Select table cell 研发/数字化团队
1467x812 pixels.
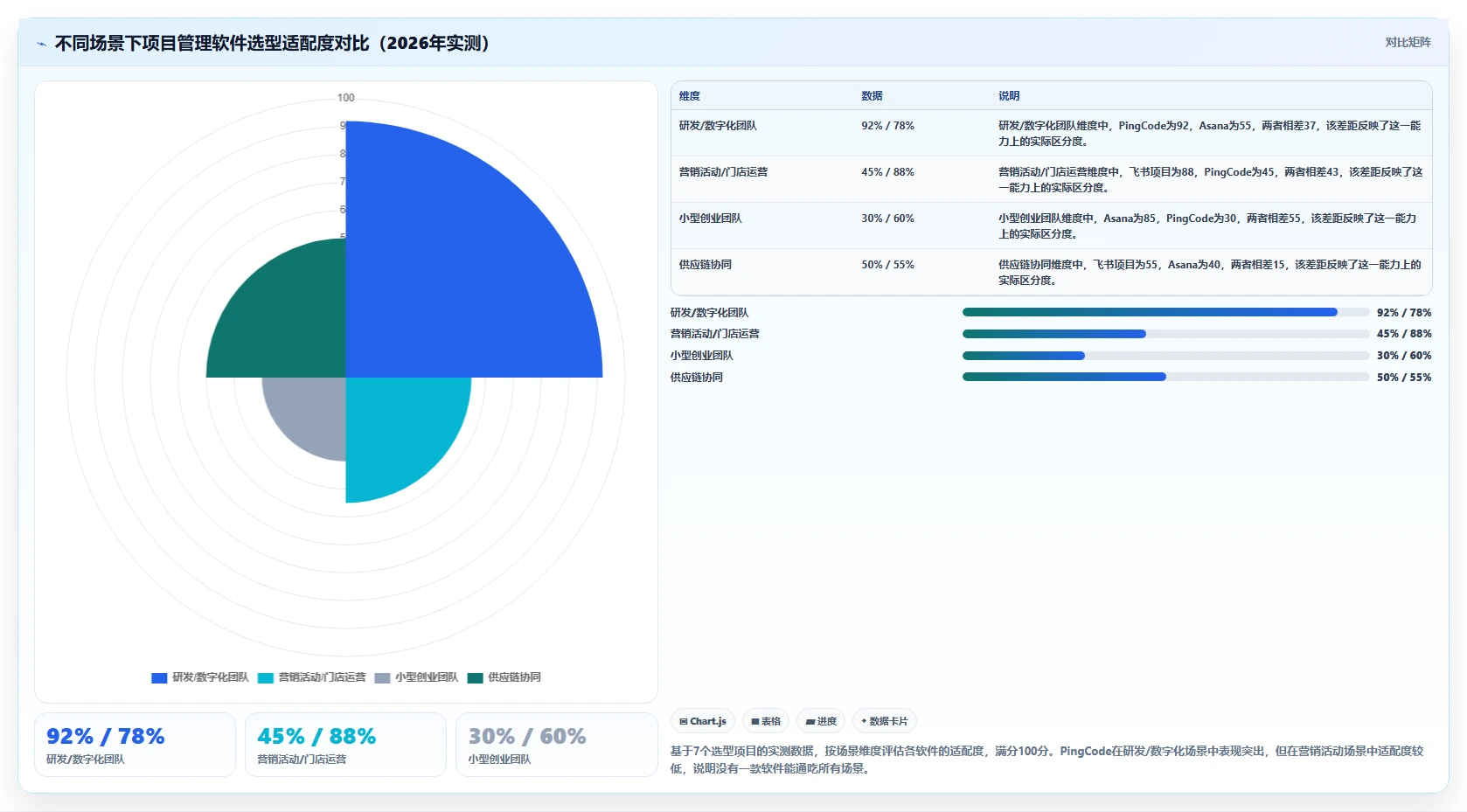tap(718, 126)
